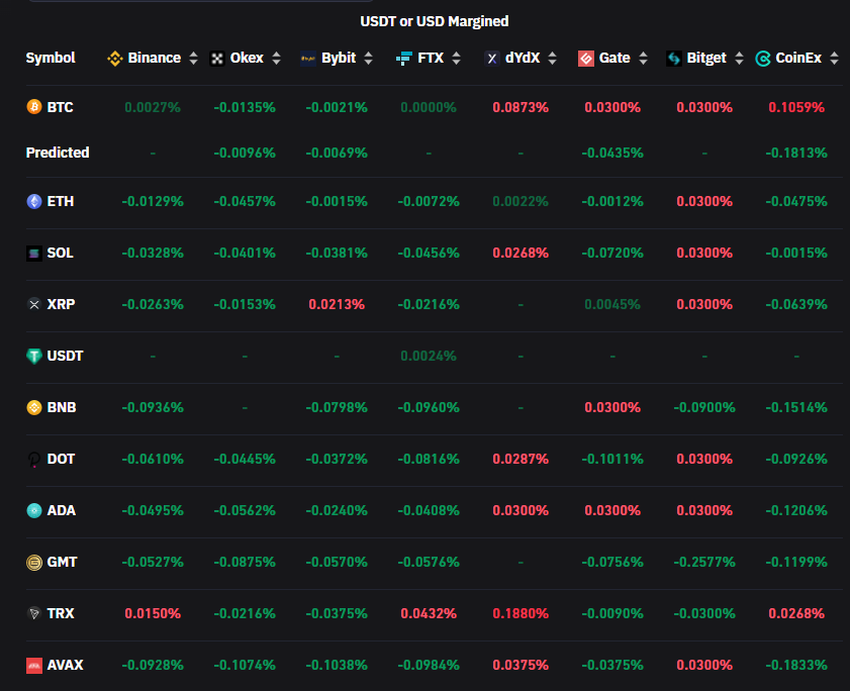This screenshot has width=850, height=691.
Task: Click the DOT coin icon
Action: 34,460
